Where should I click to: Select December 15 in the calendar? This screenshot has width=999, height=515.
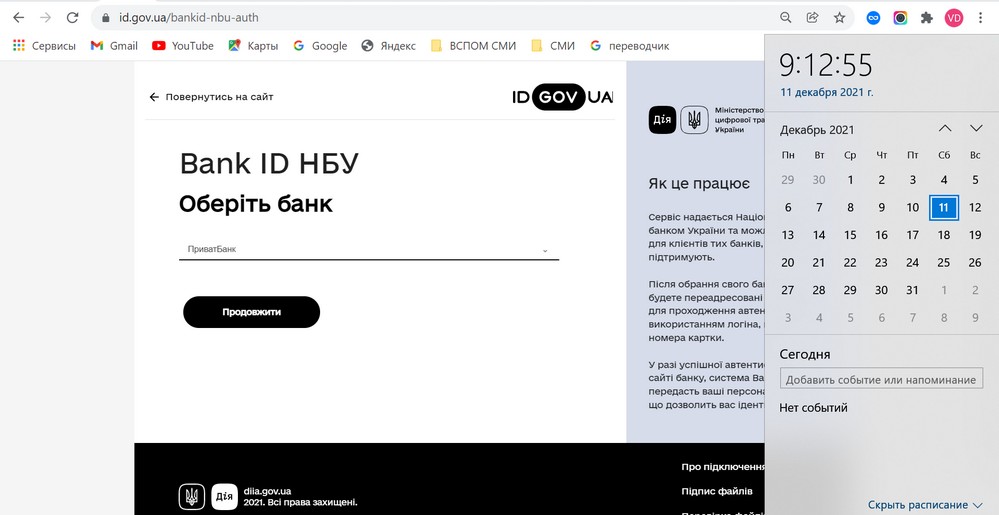850,235
